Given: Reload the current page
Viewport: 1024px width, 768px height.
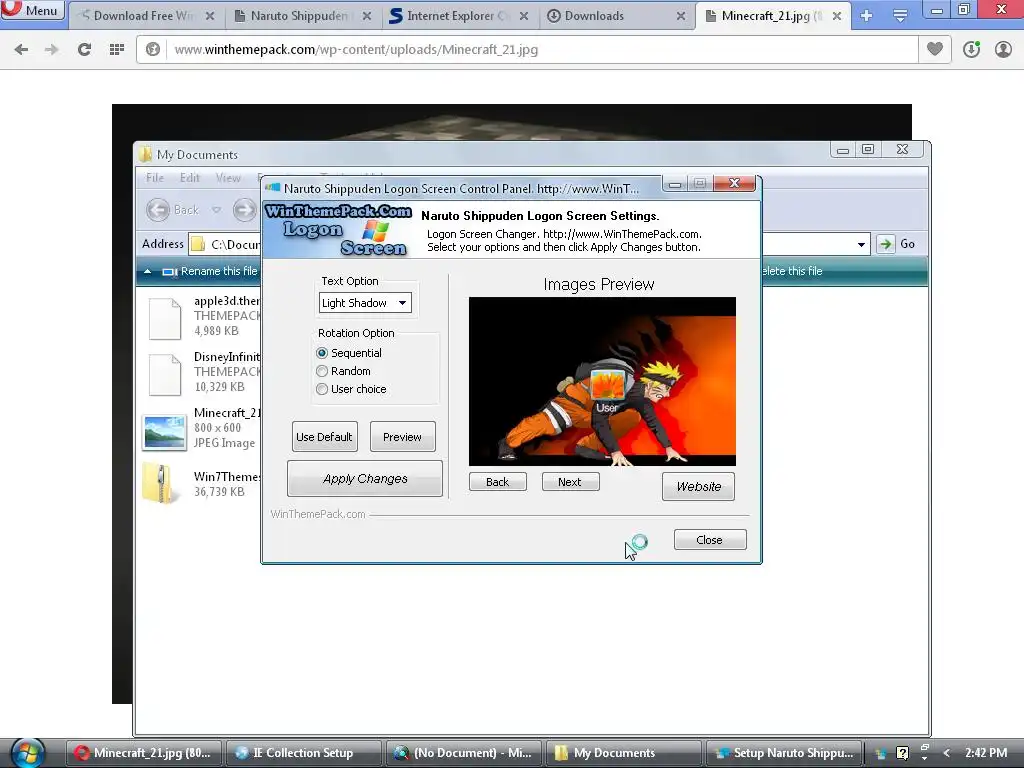Looking at the screenshot, I should tap(84, 49).
